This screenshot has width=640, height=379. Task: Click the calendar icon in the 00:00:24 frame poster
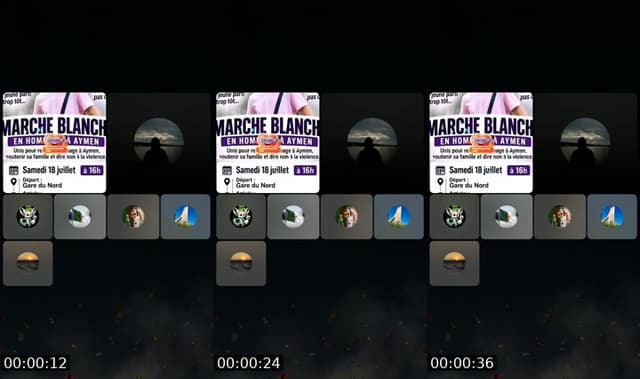227,171
